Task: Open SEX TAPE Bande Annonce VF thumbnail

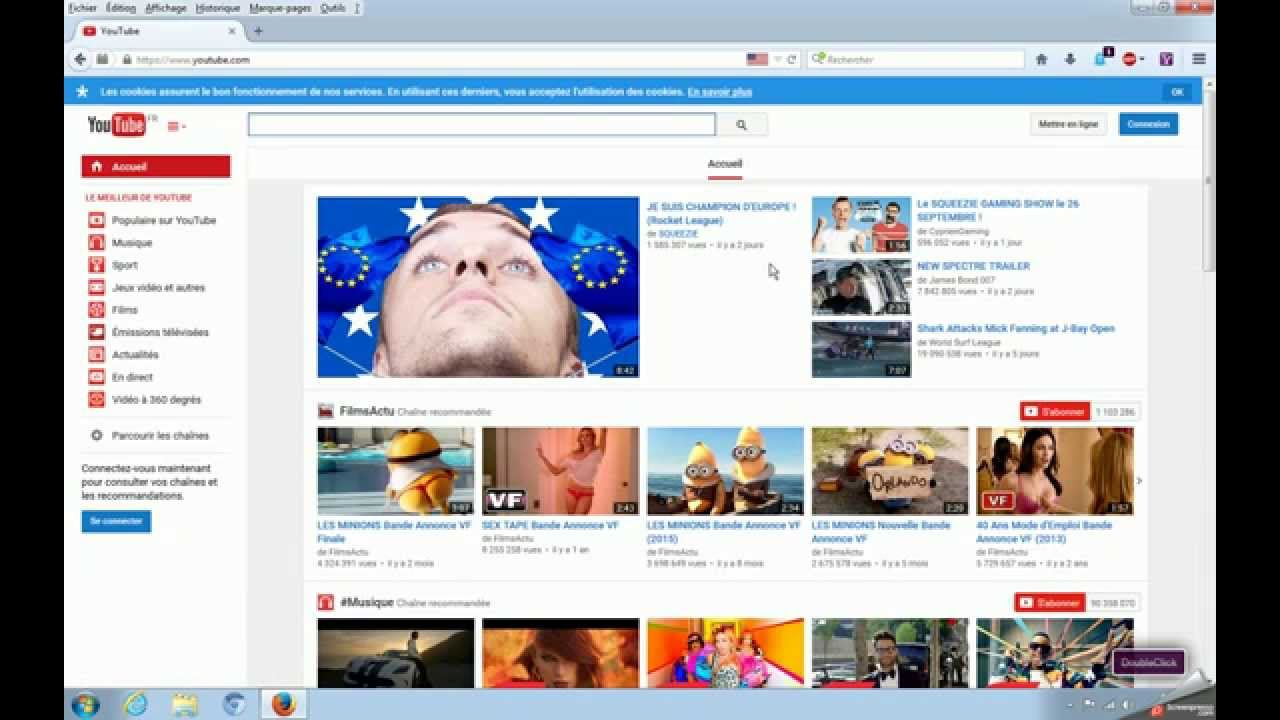Action: point(560,471)
